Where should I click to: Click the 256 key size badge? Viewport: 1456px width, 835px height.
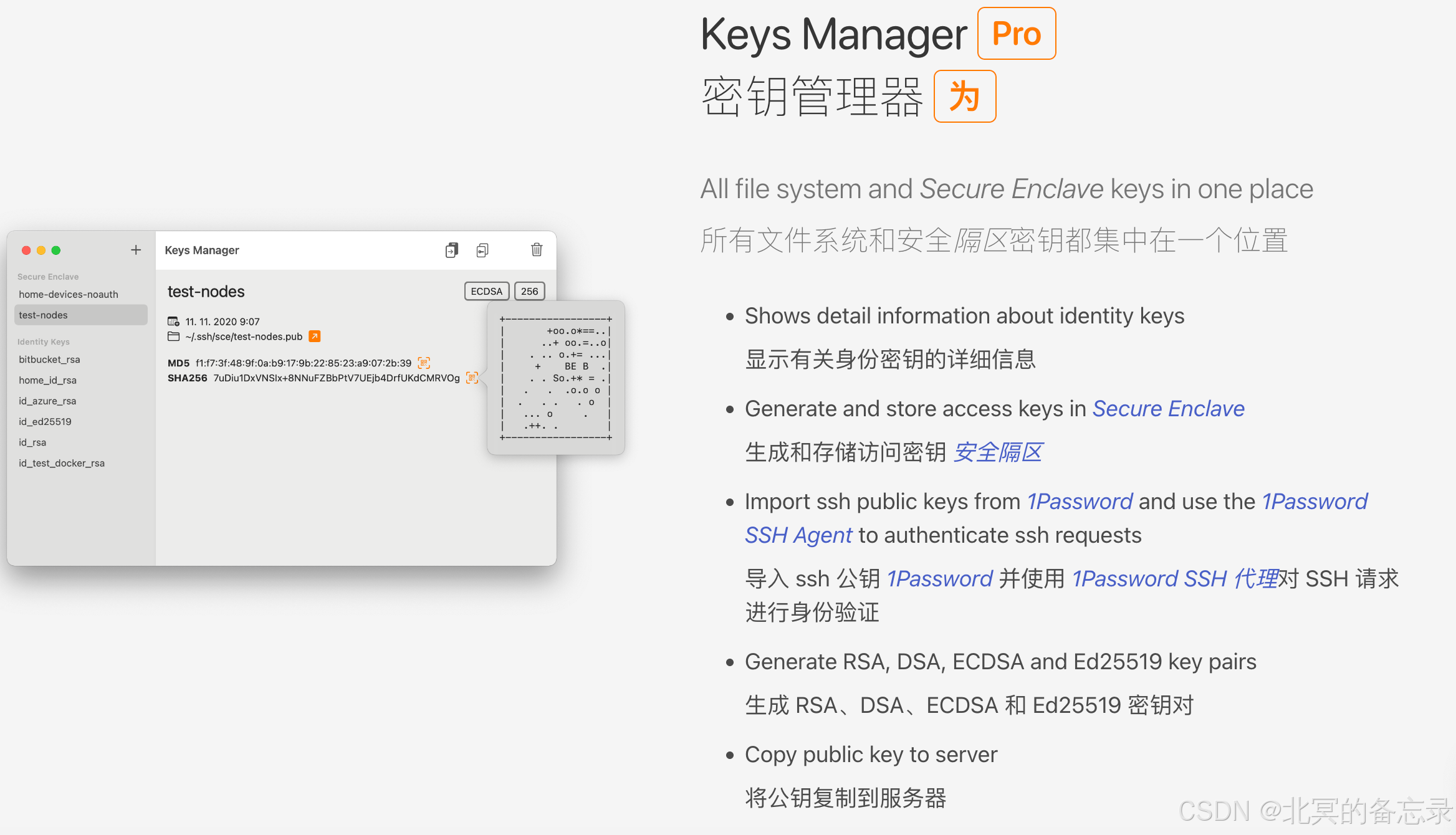529,291
